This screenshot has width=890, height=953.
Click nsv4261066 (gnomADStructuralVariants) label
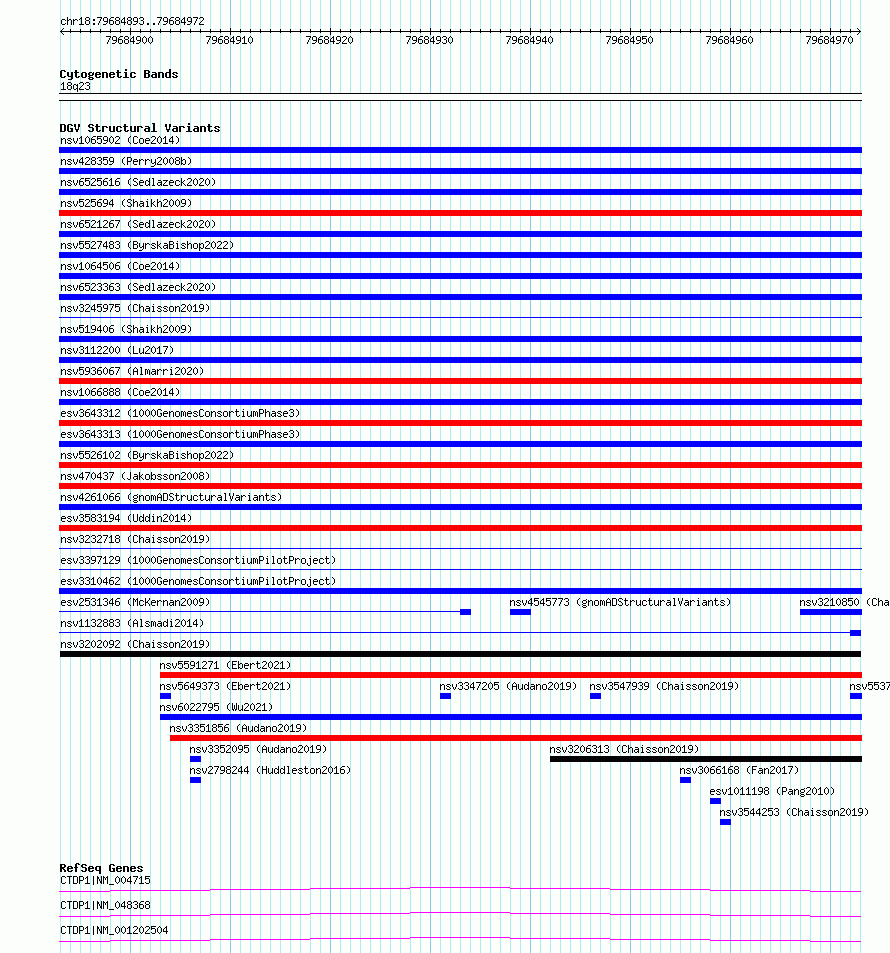coord(171,497)
